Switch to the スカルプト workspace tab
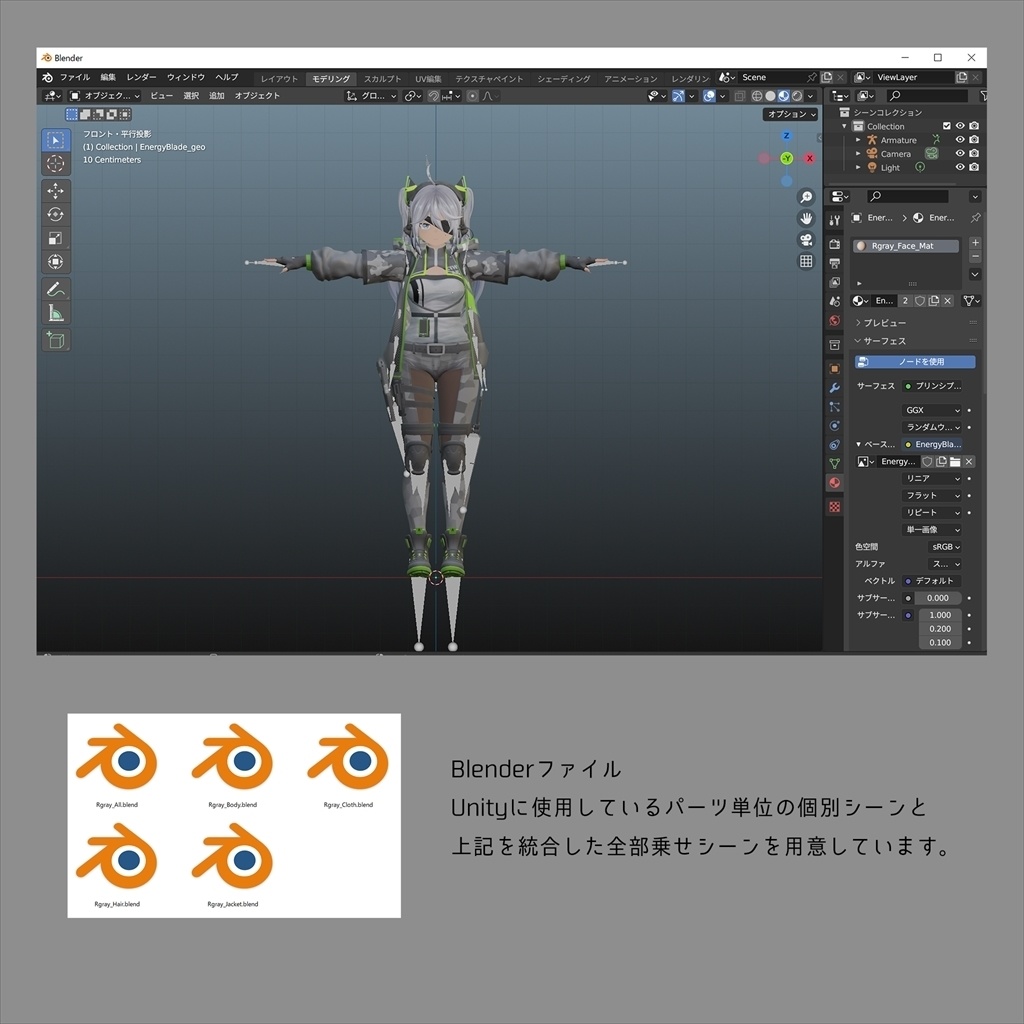Image resolution: width=1024 pixels, height=1024 pixels. [x=383, y=77]
